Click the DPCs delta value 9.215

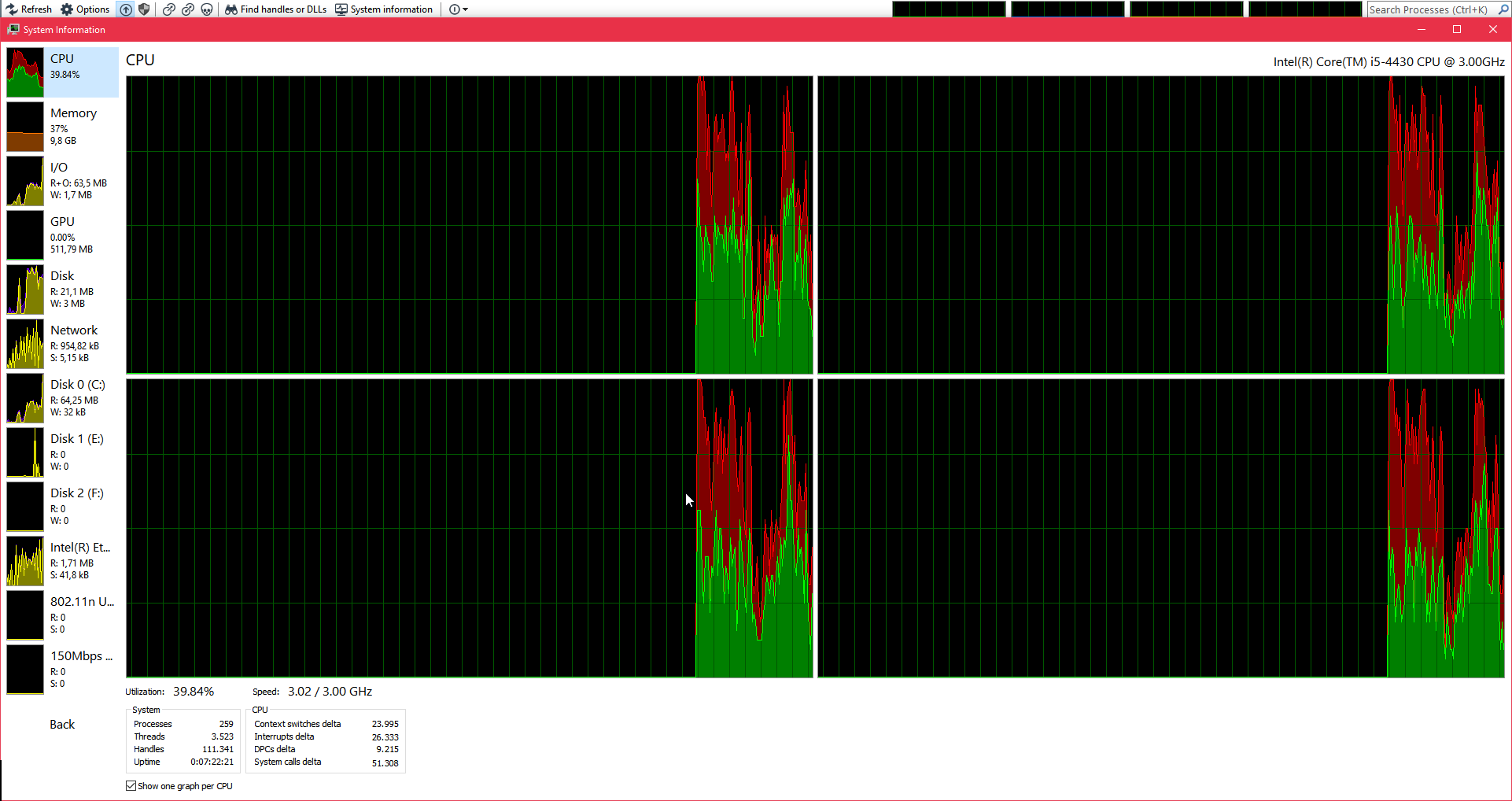pos(388,749)
